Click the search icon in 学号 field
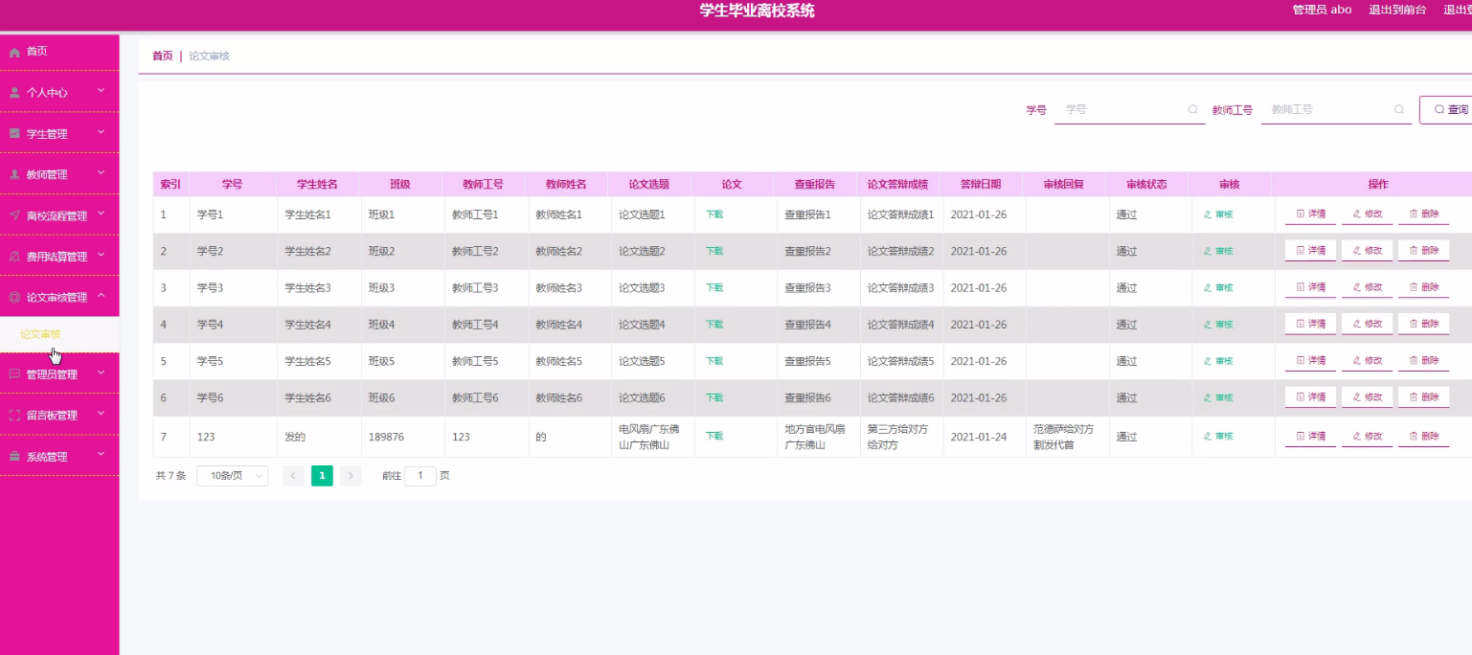Screen dimensions: 1472x655 point(1192,110)
